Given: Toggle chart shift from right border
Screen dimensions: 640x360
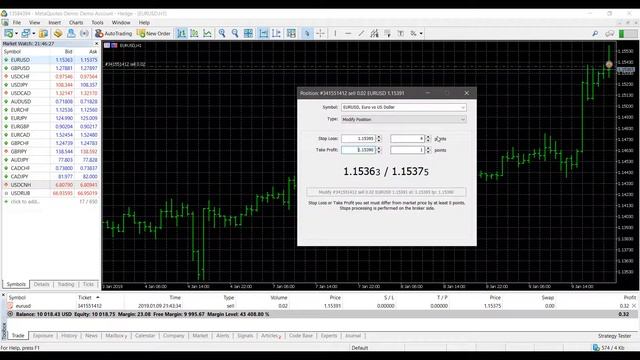Looking at the screenshot, I should coord(276,33).
